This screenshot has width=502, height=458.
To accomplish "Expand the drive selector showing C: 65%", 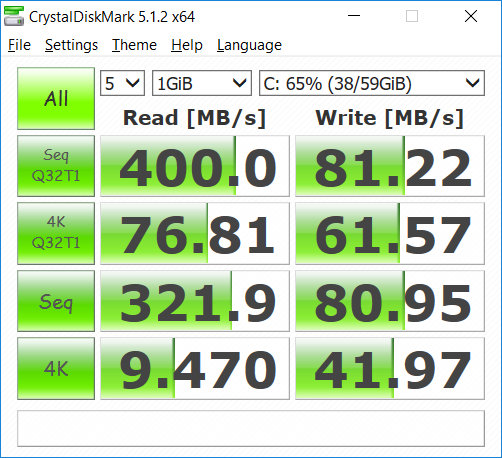I will click(x=372, y=83).
